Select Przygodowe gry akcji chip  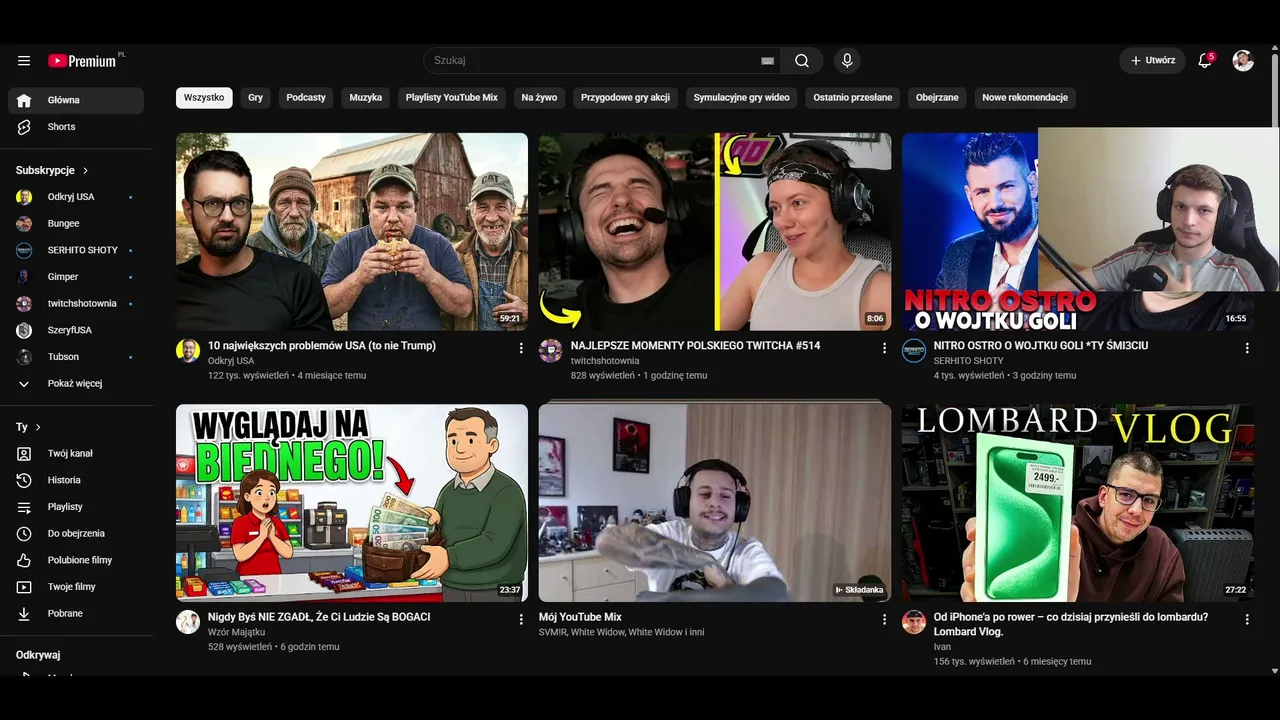tap(626, 98)
